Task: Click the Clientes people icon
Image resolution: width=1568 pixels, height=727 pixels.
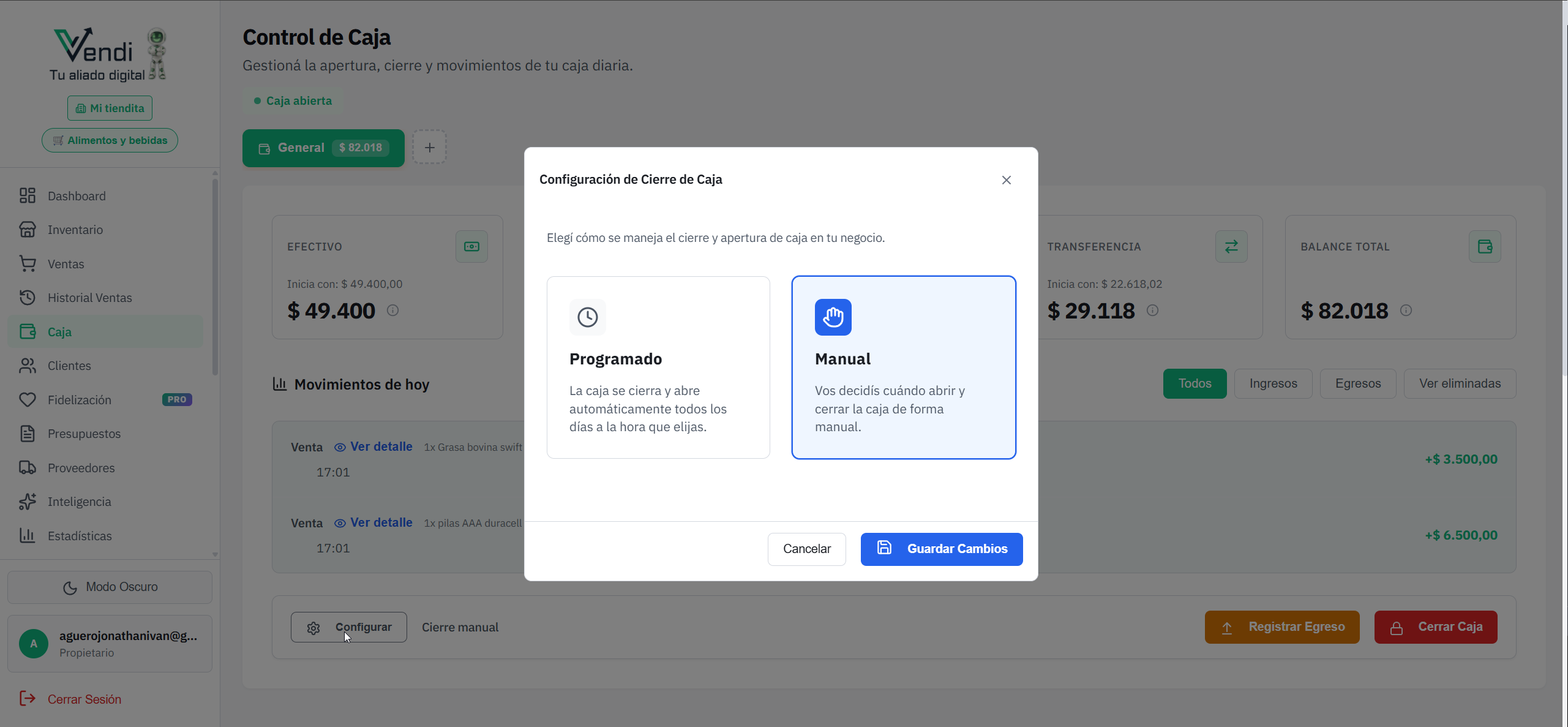Action: pyautogui.click(x=28, y=366)
